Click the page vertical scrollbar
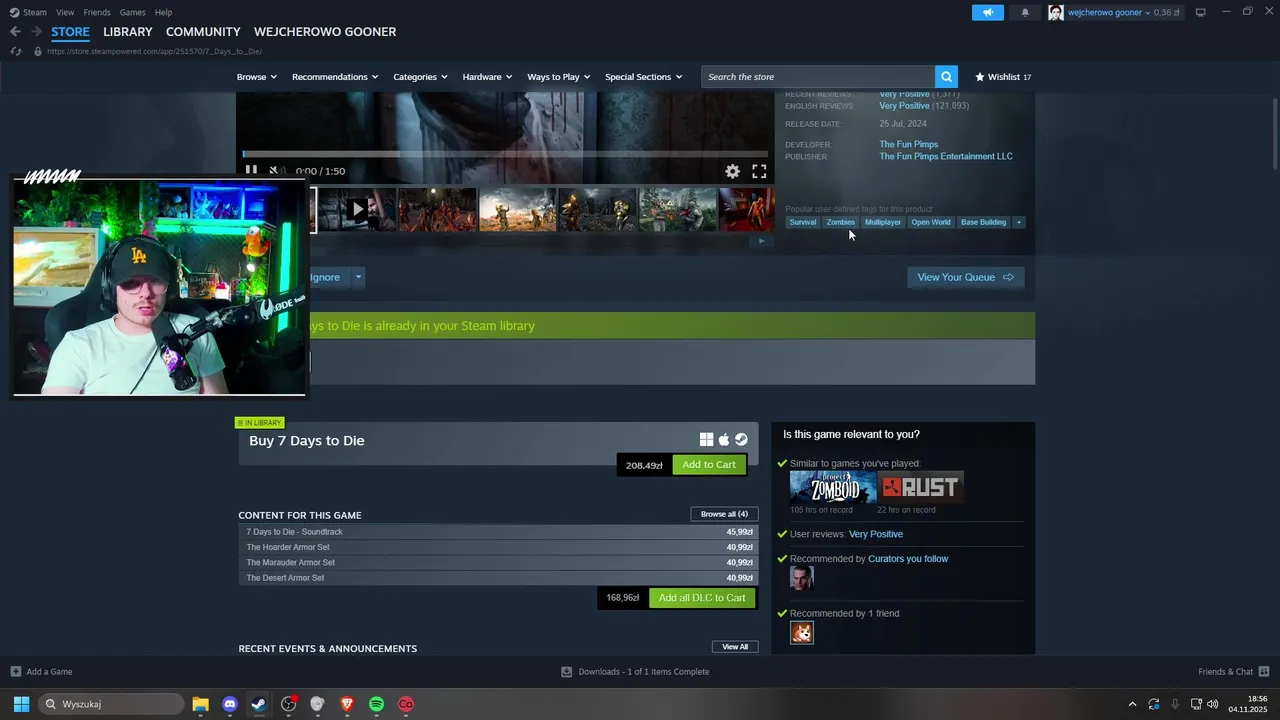 [1275, 133]
